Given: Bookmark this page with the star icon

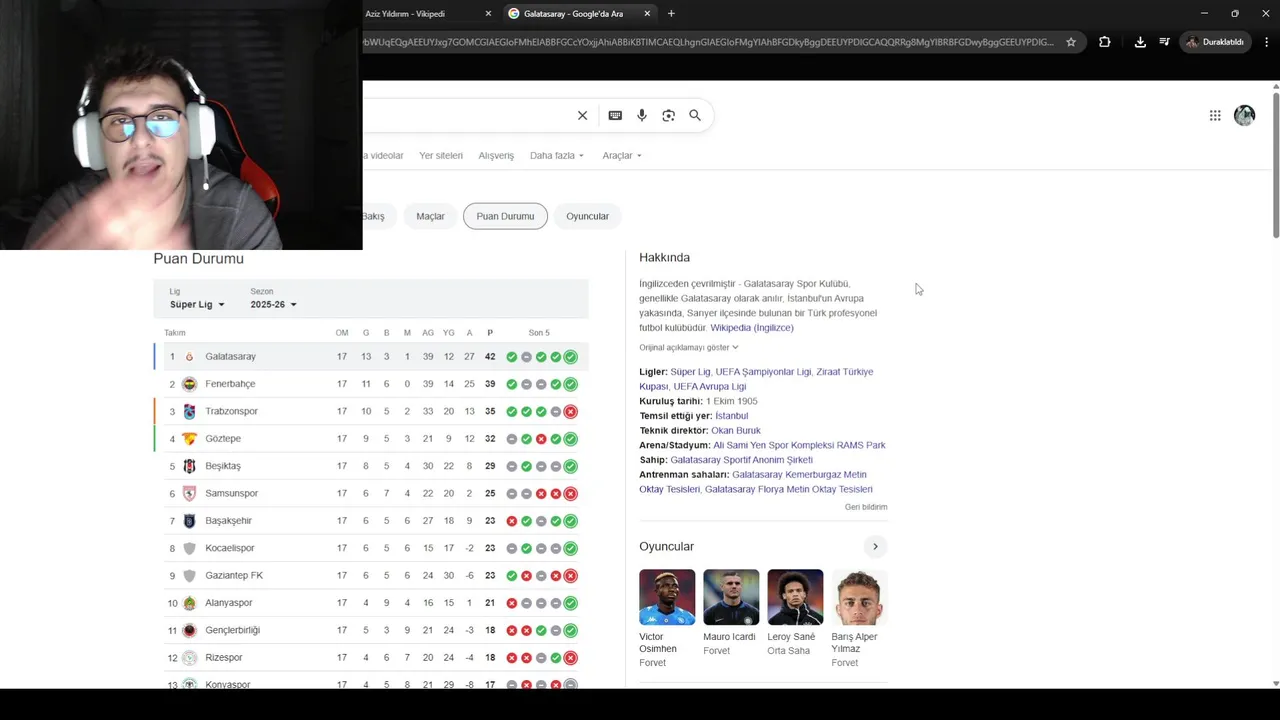Looking at the screenshot, I should point(1071,42).
